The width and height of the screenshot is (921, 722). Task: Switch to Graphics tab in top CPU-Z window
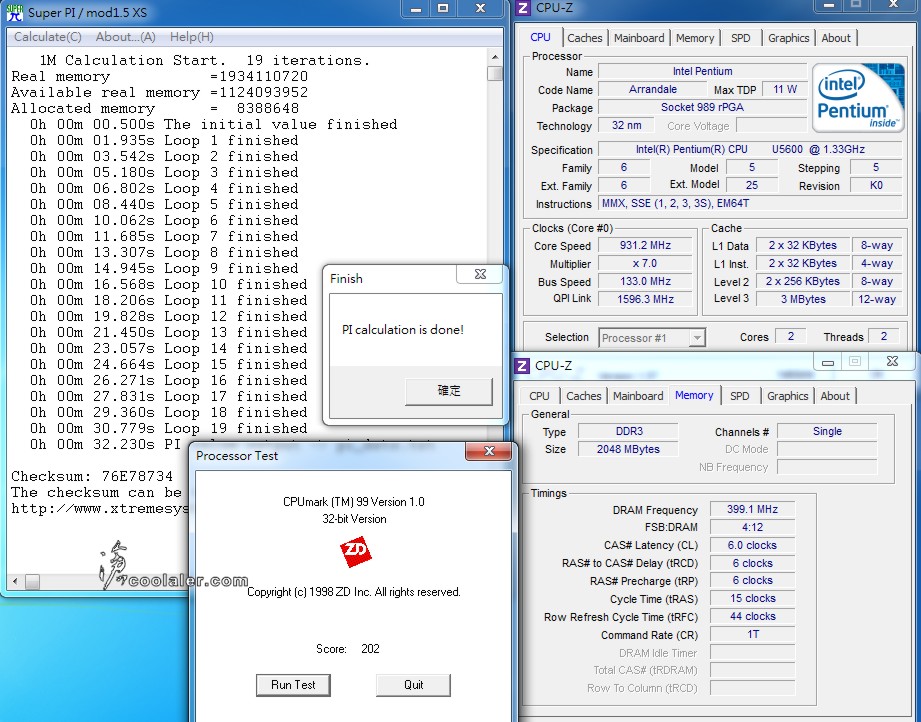[788, 38]
